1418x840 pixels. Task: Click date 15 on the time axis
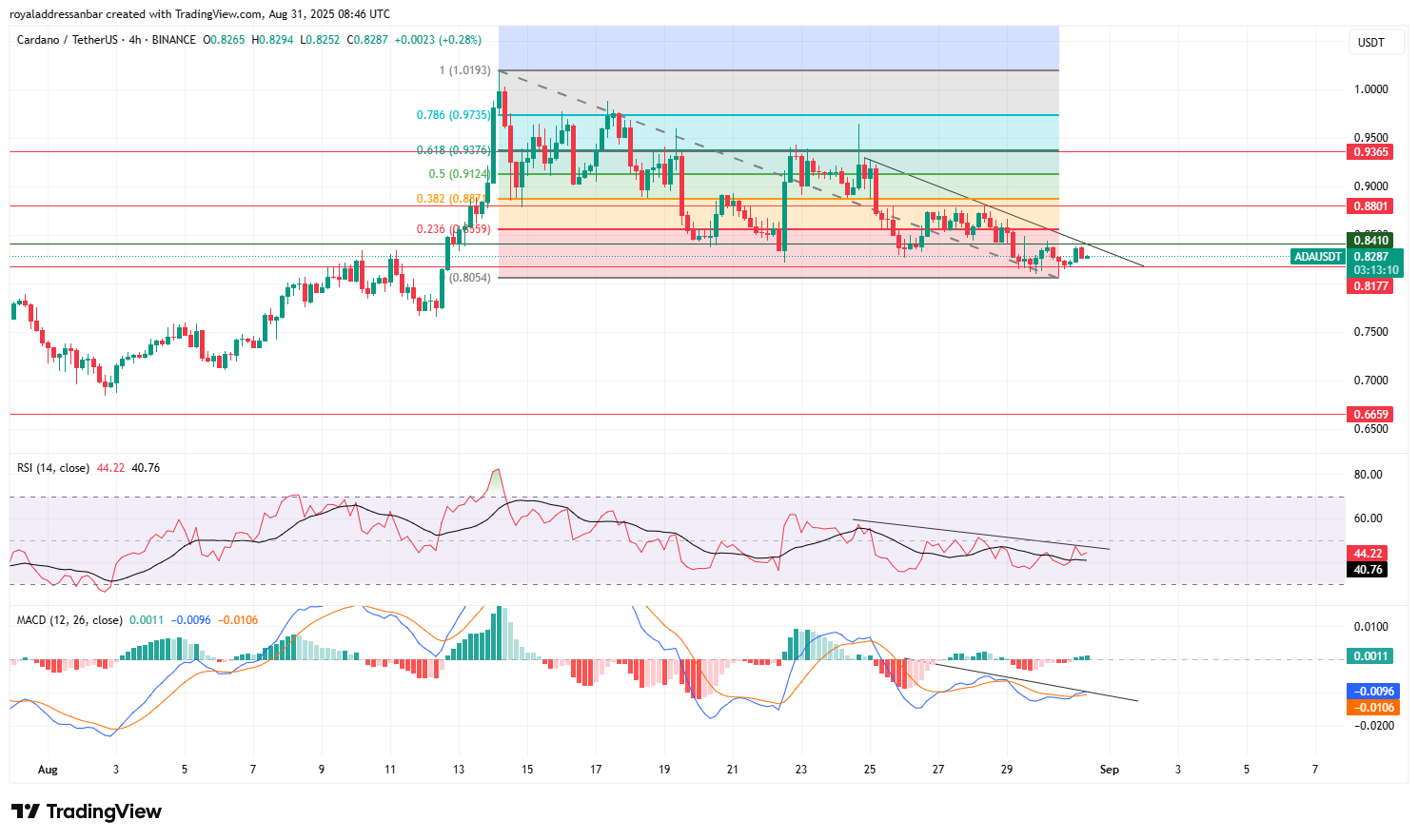[x=527, y=770]
